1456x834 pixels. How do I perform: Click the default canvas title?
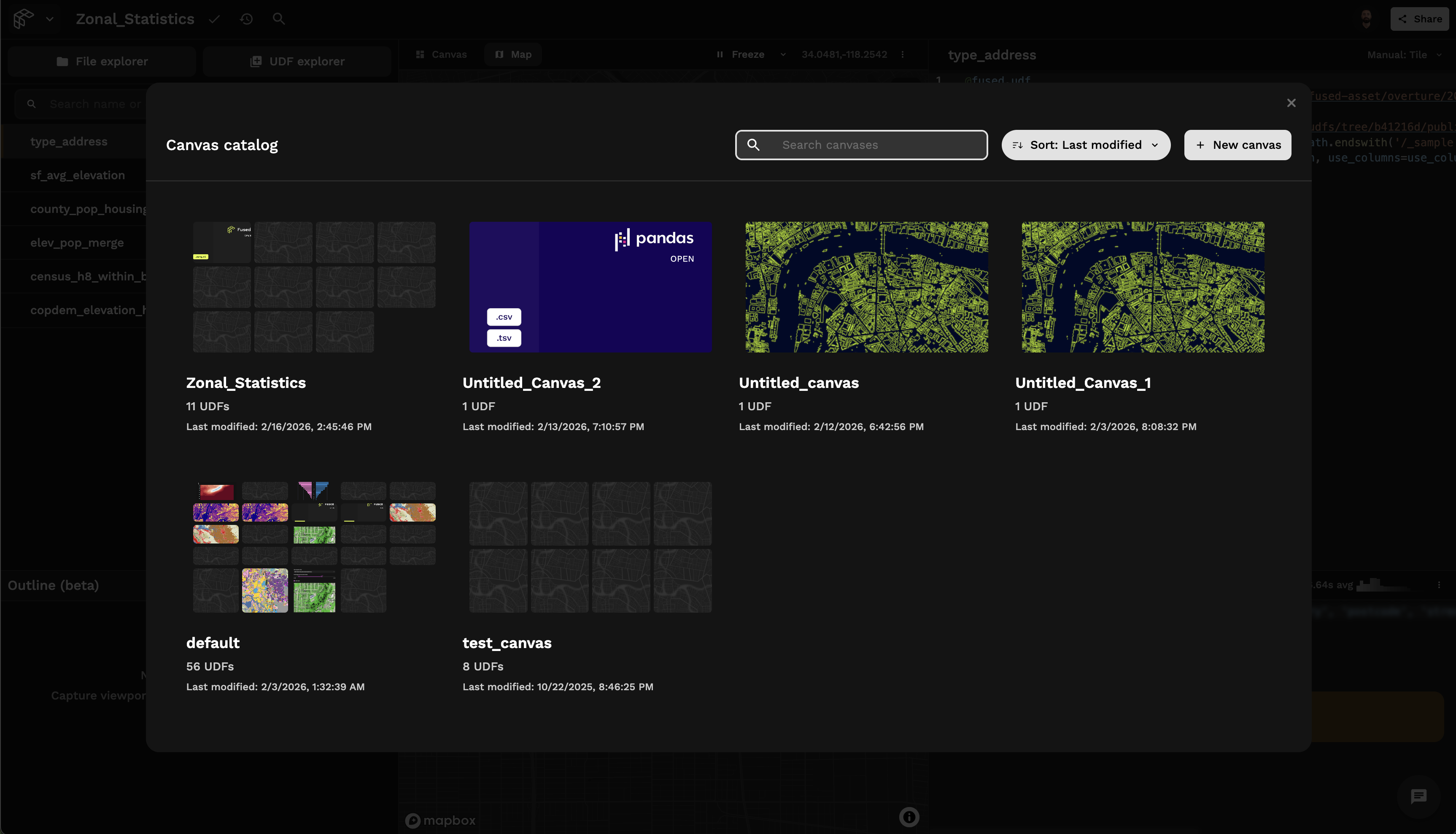[213, 643]
